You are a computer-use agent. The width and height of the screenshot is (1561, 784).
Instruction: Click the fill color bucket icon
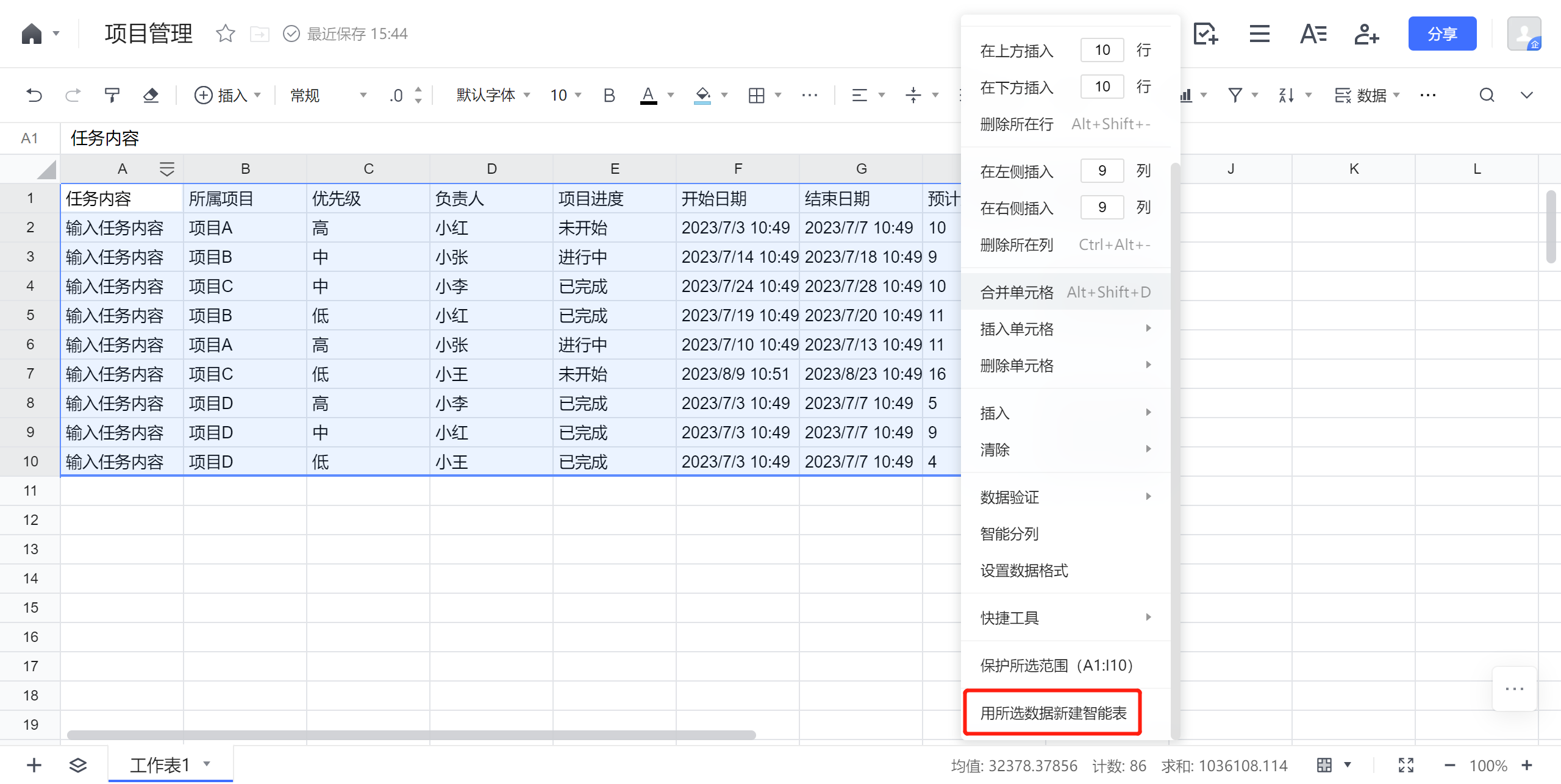[702, 95]
